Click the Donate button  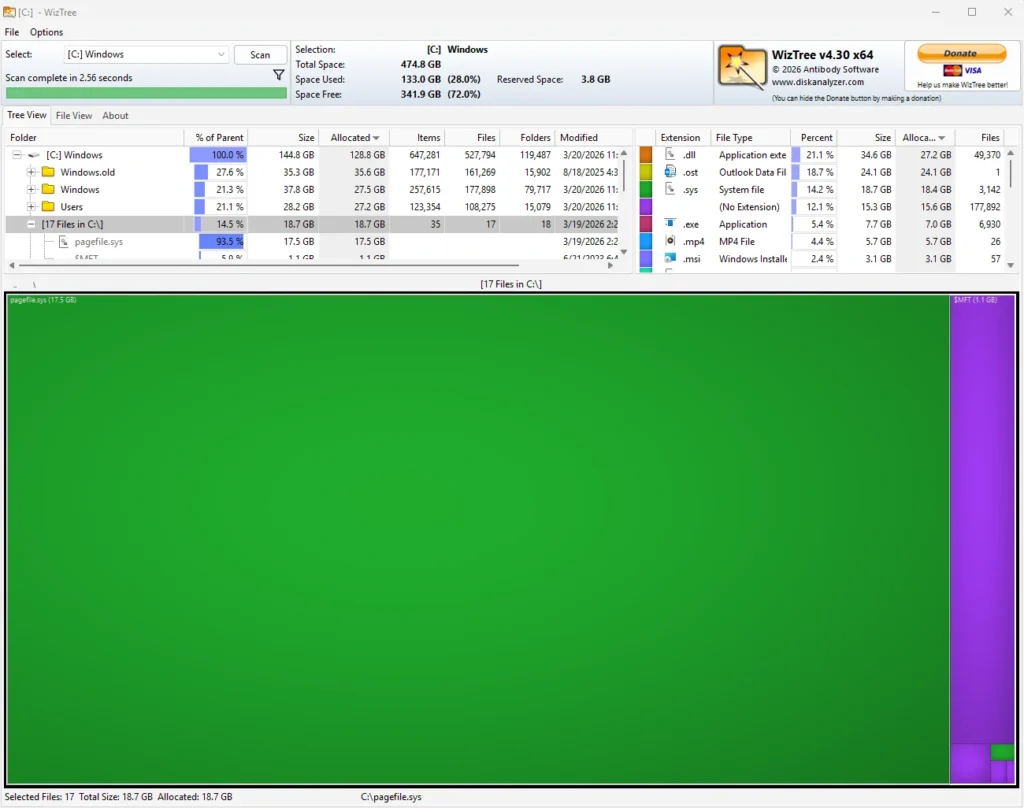[x=960, y=53]
